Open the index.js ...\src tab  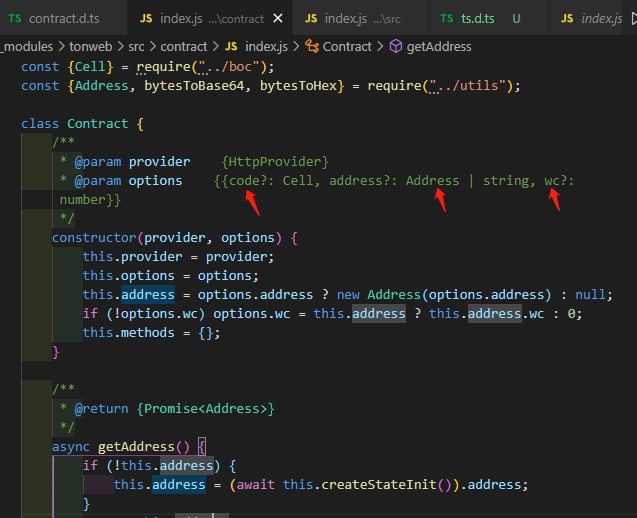click(x=359, y=18)
